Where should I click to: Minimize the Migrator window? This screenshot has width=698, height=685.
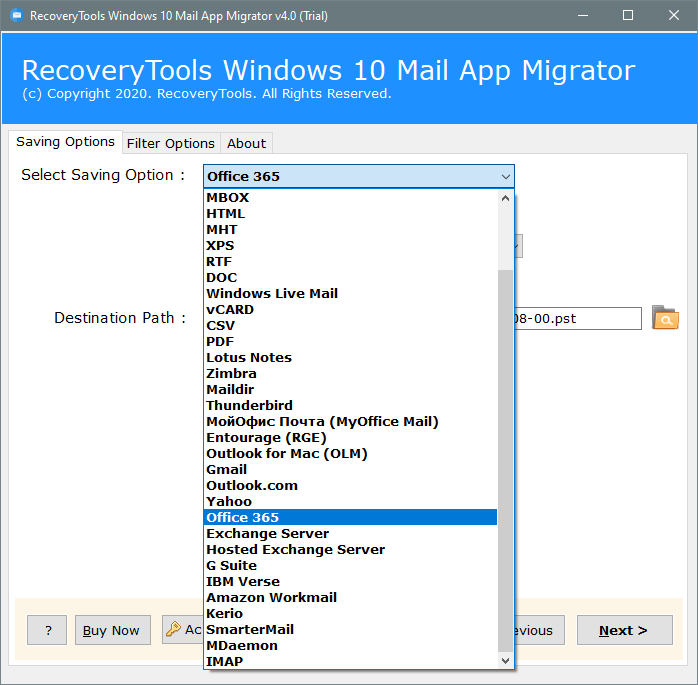coord(583,16)
